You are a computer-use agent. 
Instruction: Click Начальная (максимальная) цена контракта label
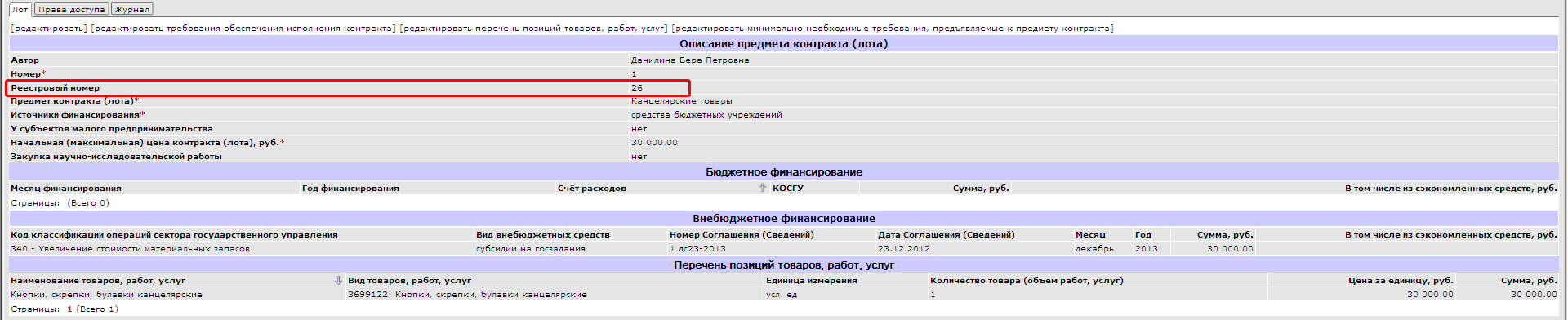pyautogui.click(x=147, y=143)
